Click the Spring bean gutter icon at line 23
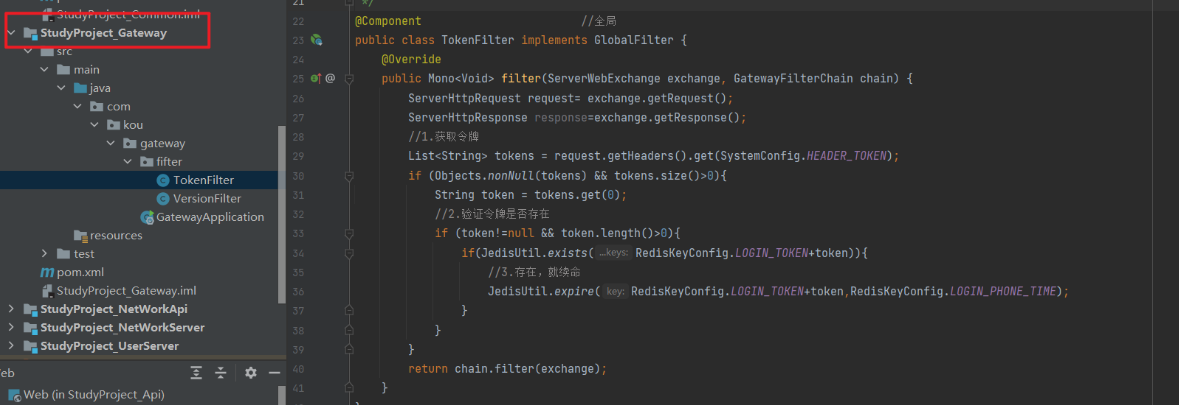This screenshot has width=1179, height=405. tap(317, 40)
